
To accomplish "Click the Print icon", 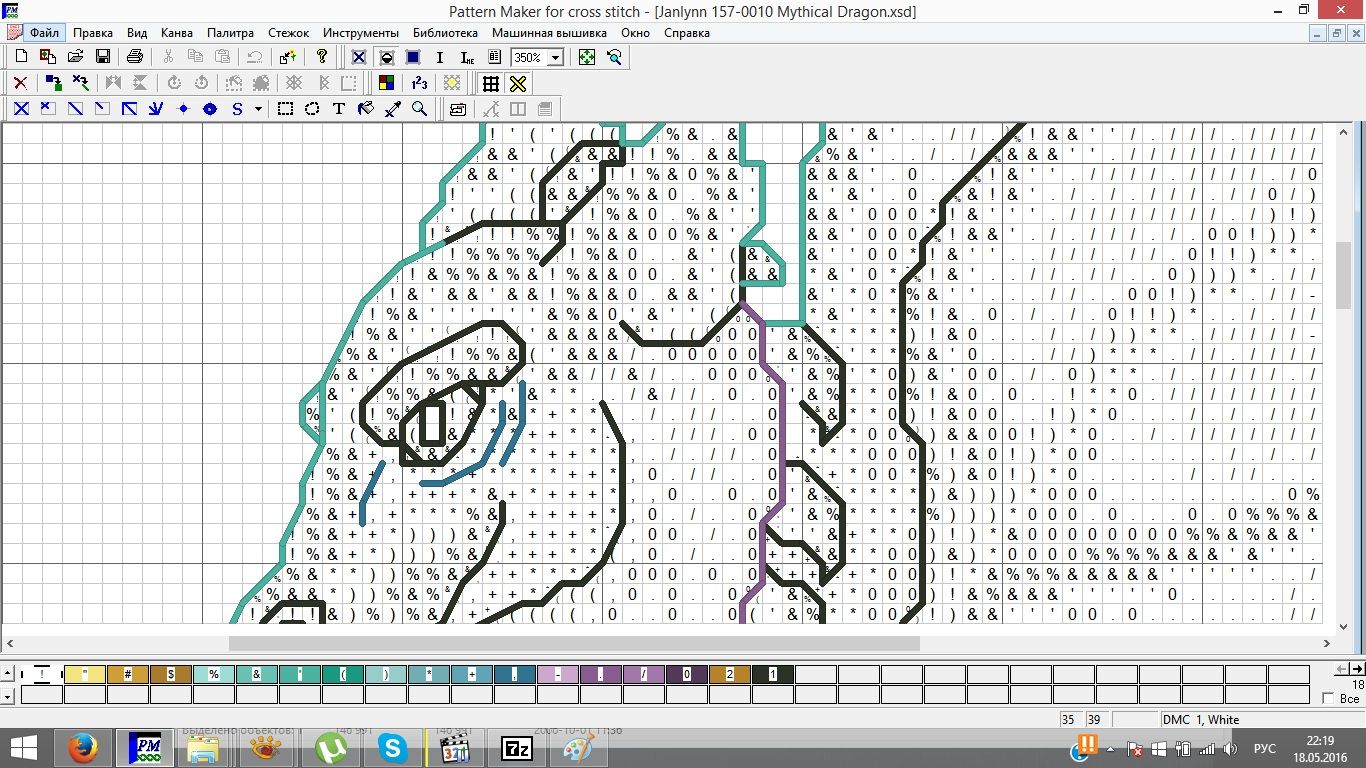I will 135,57.
